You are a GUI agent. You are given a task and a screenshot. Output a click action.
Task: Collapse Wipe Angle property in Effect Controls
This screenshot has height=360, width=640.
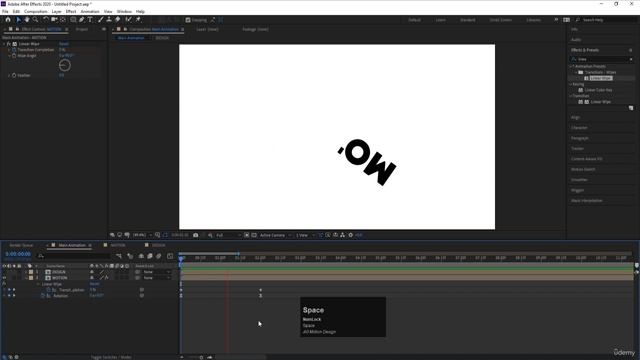[x=9, y=56]
